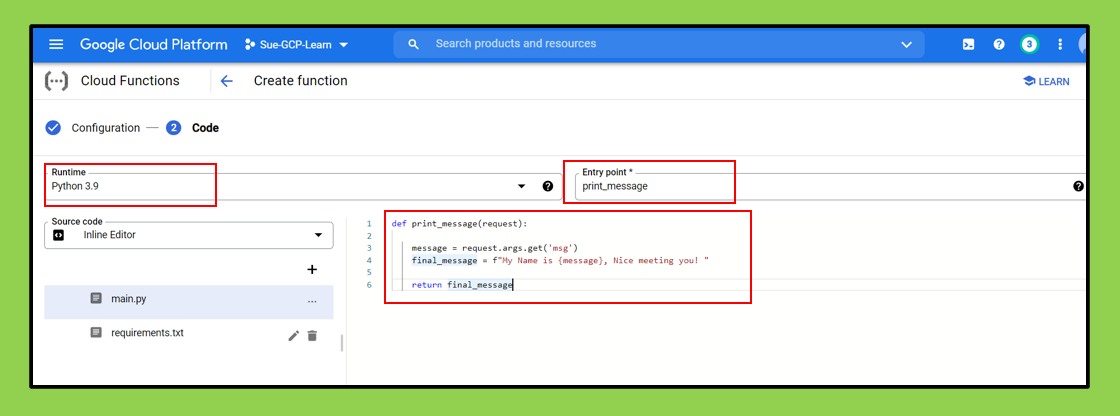Image resolution: width=1120 pixels, height=416 pixels.
Task: Click the Google Cloud Platform logo text
Action: [x=153, y=44]
